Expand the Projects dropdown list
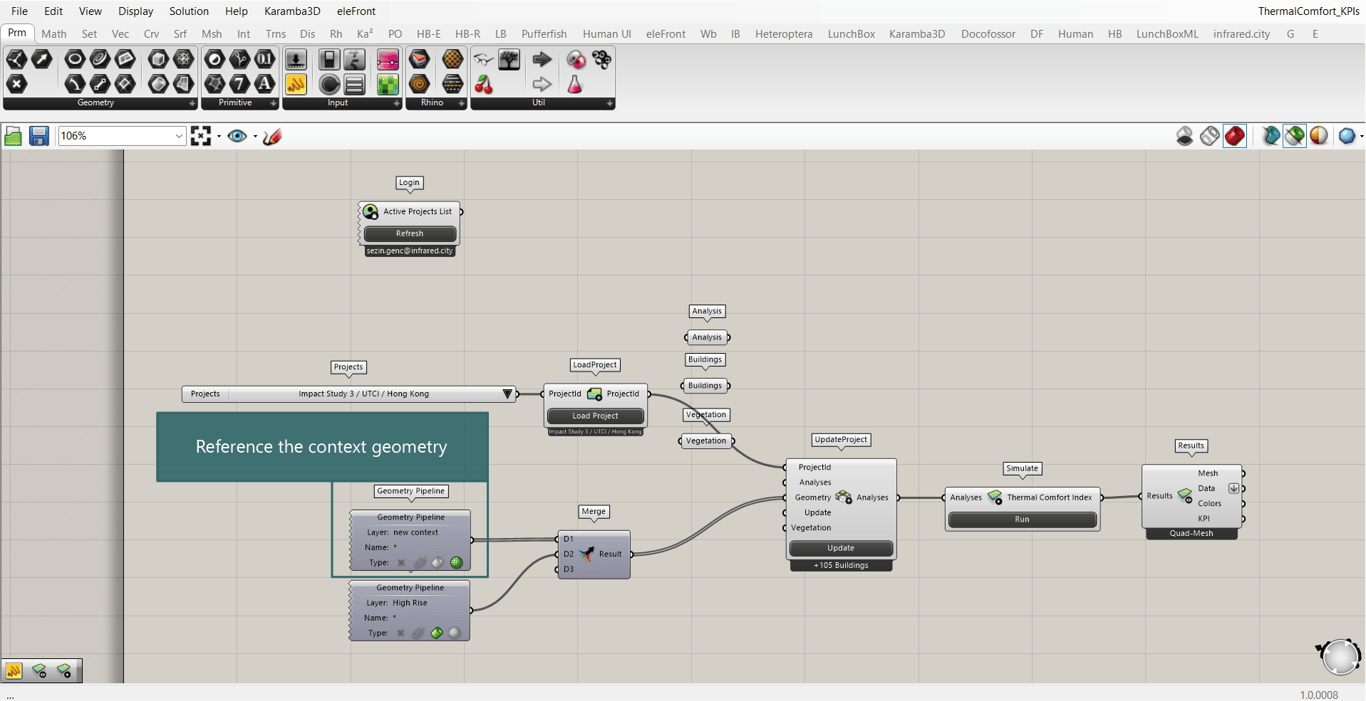Viewport: 1366px width, 701px height. (x=507, y=394)
